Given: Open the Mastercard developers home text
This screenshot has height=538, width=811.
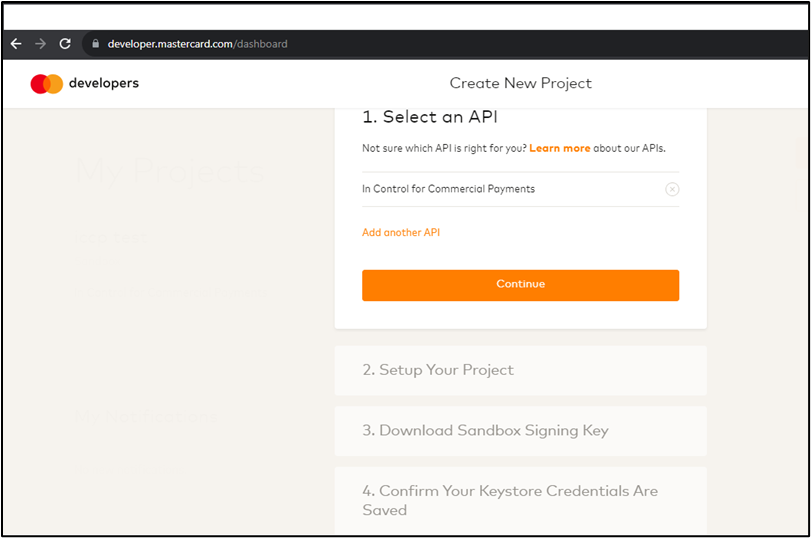Looking at the screenshot, I should point(104,83).
